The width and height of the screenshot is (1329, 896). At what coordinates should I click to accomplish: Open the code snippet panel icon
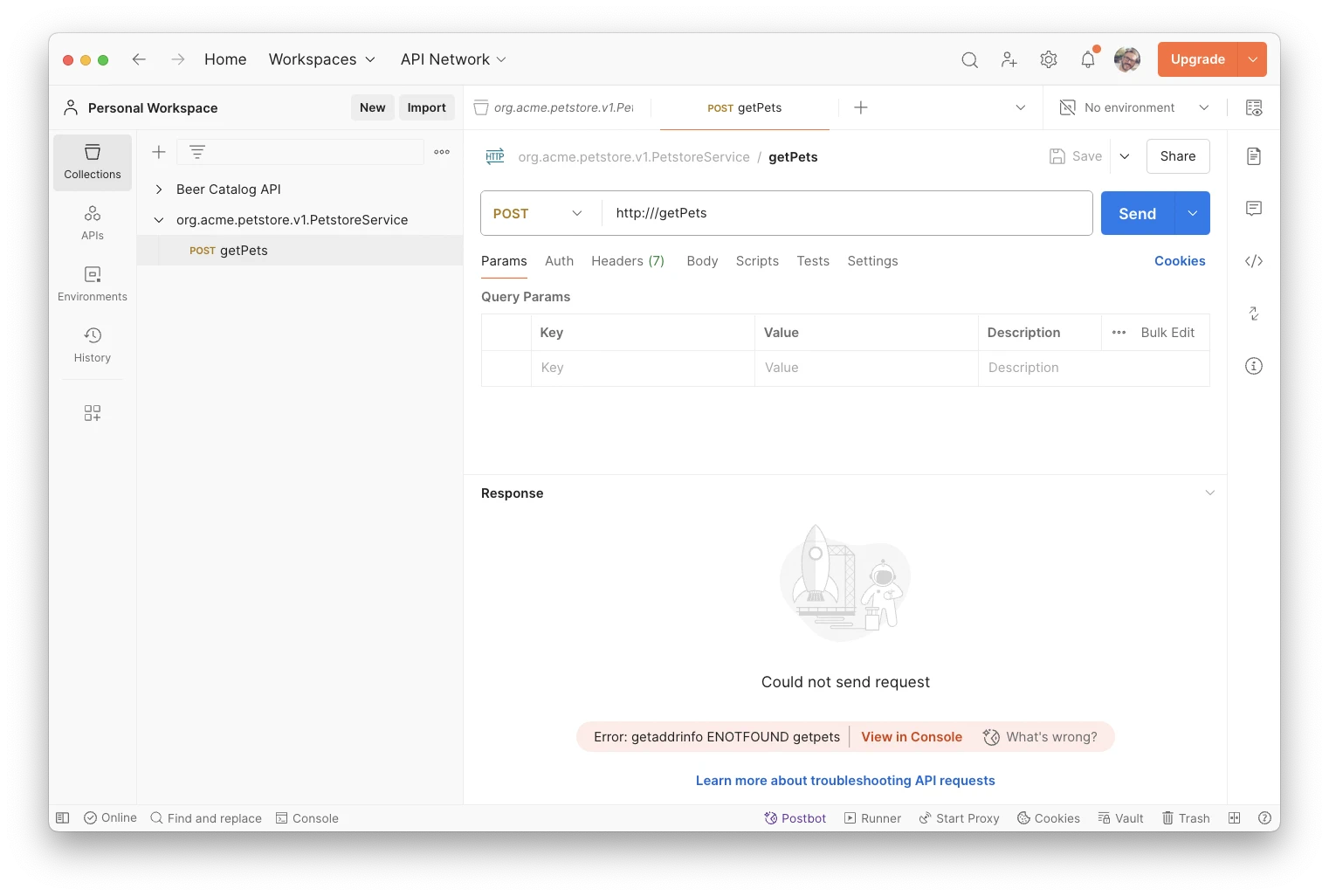1254,261
